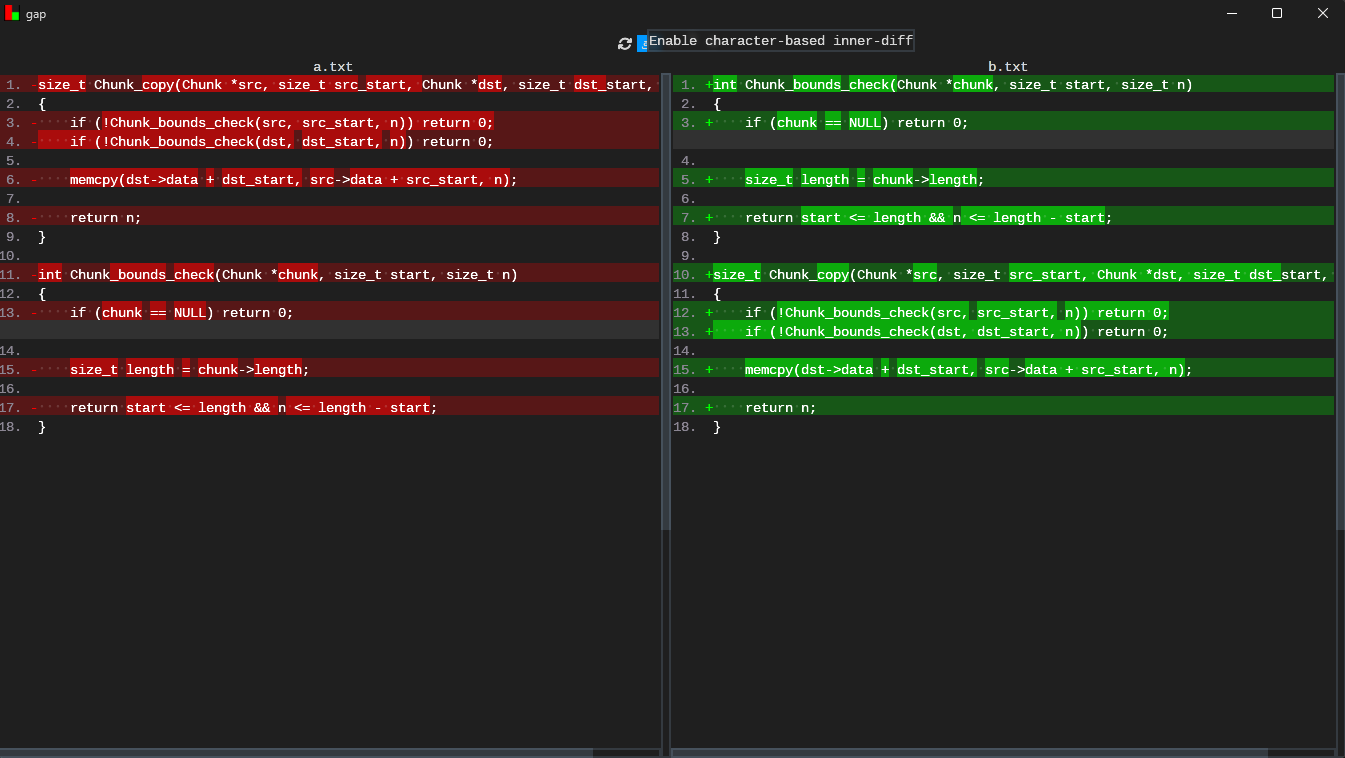Click line number 10 in b.txt
1345x758 pixels.
coord(685,275)
